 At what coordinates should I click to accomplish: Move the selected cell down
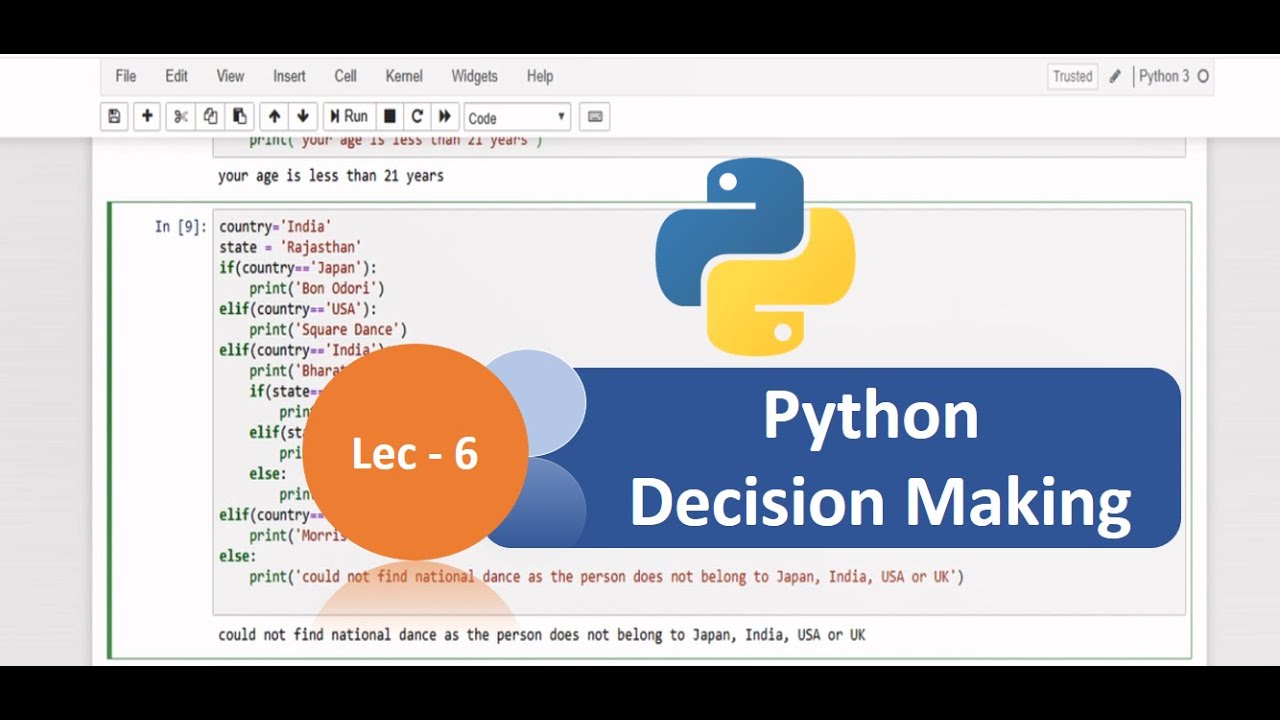304,117
